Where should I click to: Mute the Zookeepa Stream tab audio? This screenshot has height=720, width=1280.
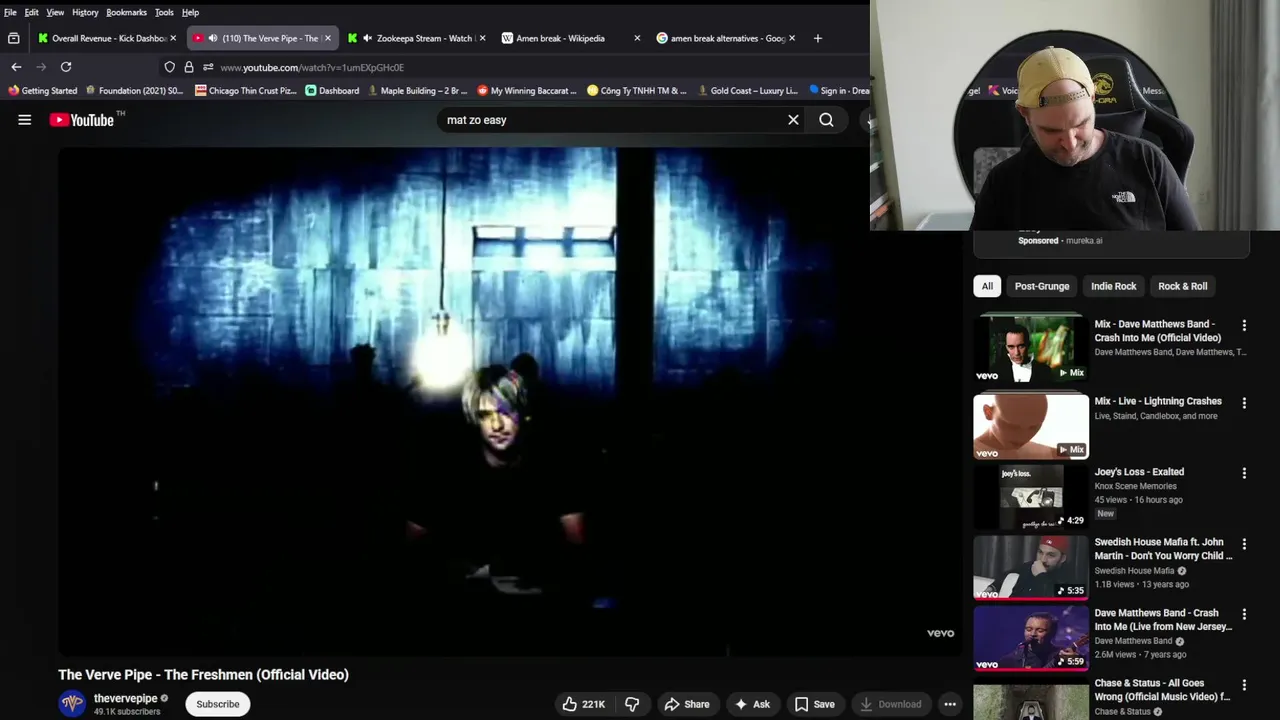click(367, 38)
